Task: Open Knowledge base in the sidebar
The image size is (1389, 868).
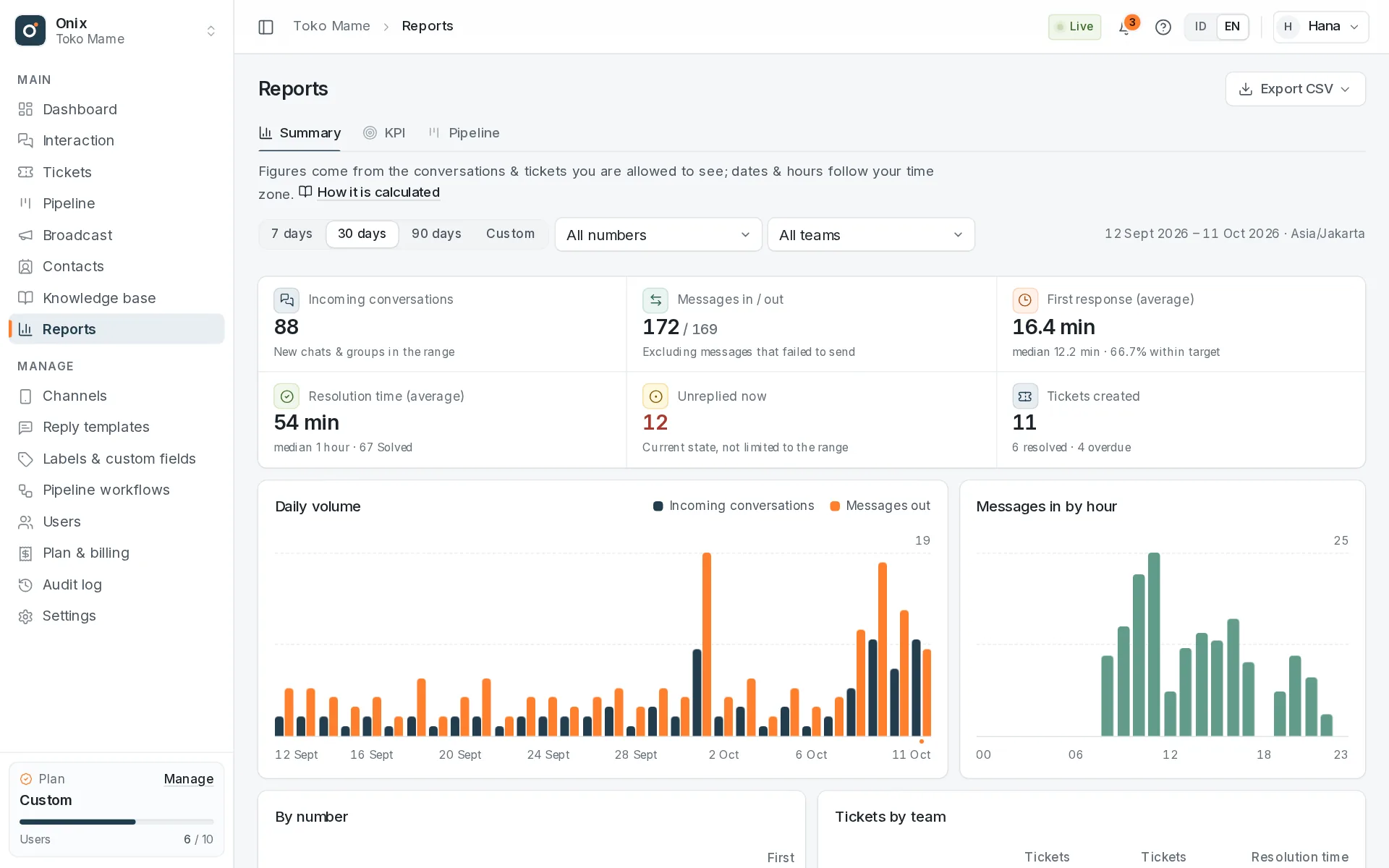Action: [116, 298]
